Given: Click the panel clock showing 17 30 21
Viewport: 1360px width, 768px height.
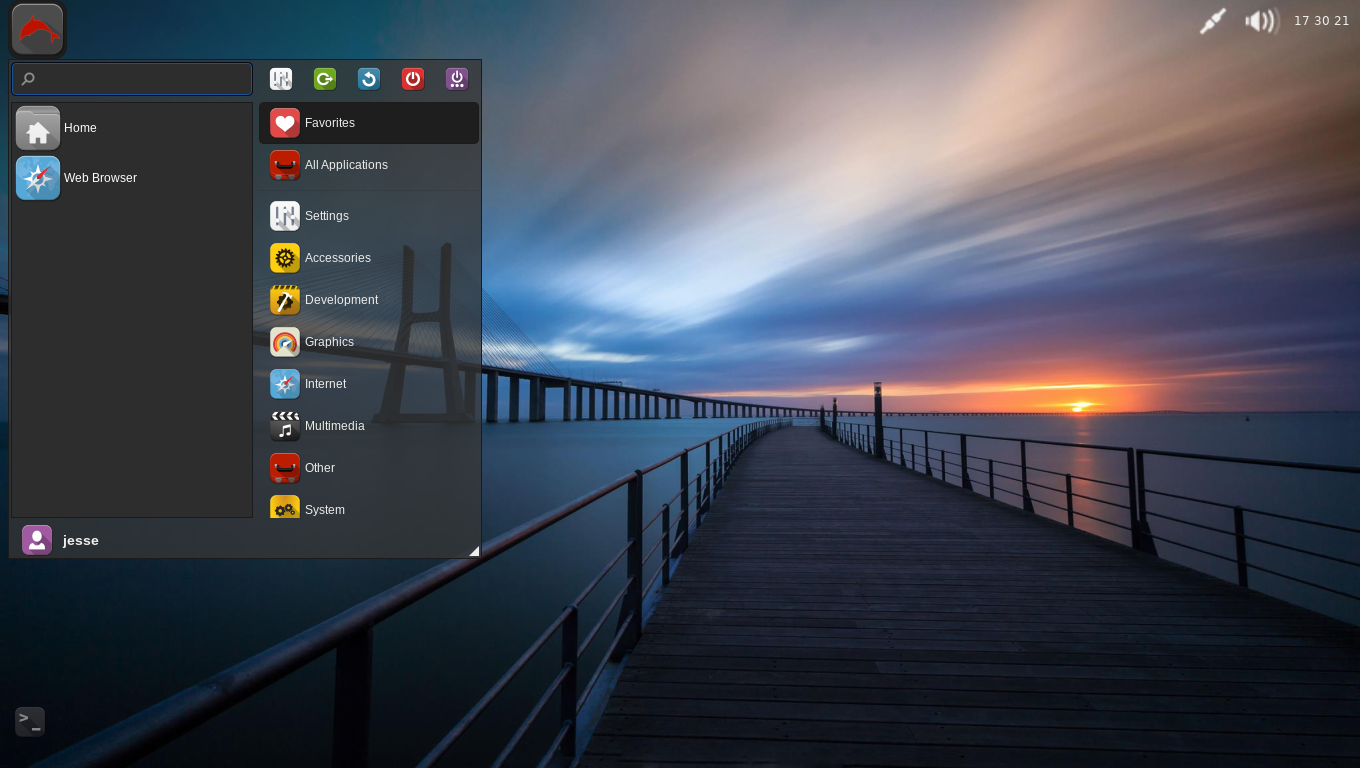Looking at the screenshot, I should (1321, 21).
